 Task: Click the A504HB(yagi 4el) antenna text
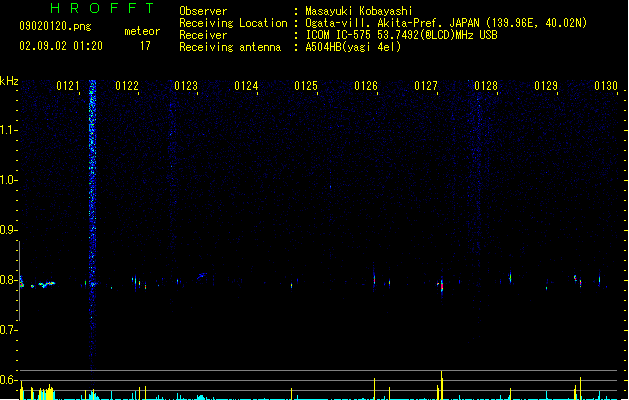353,47
